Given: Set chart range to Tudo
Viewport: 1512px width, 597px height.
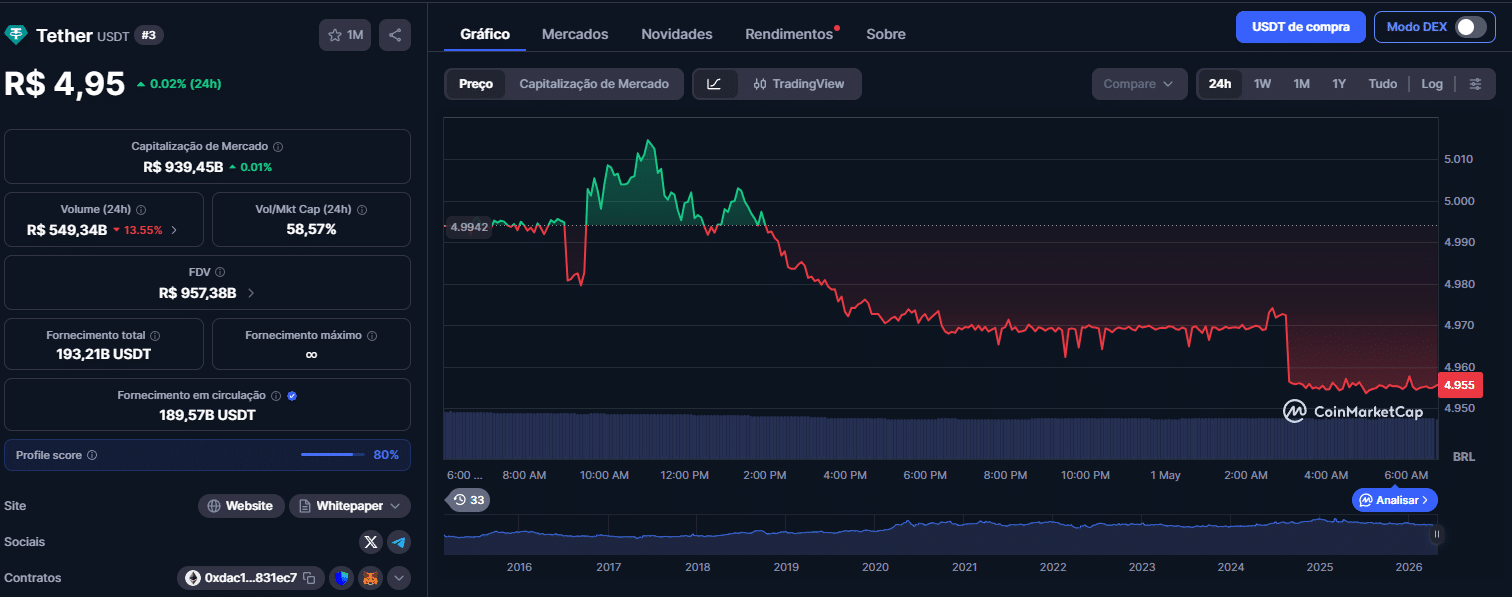Looking at the screenshot, I should tap(1383, 84).
